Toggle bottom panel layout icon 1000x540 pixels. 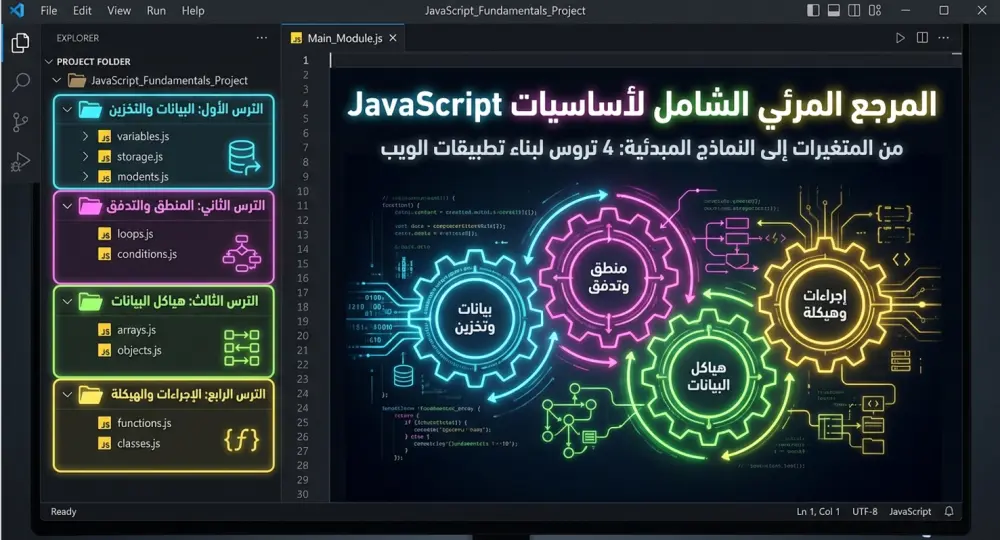pos(834,10)
